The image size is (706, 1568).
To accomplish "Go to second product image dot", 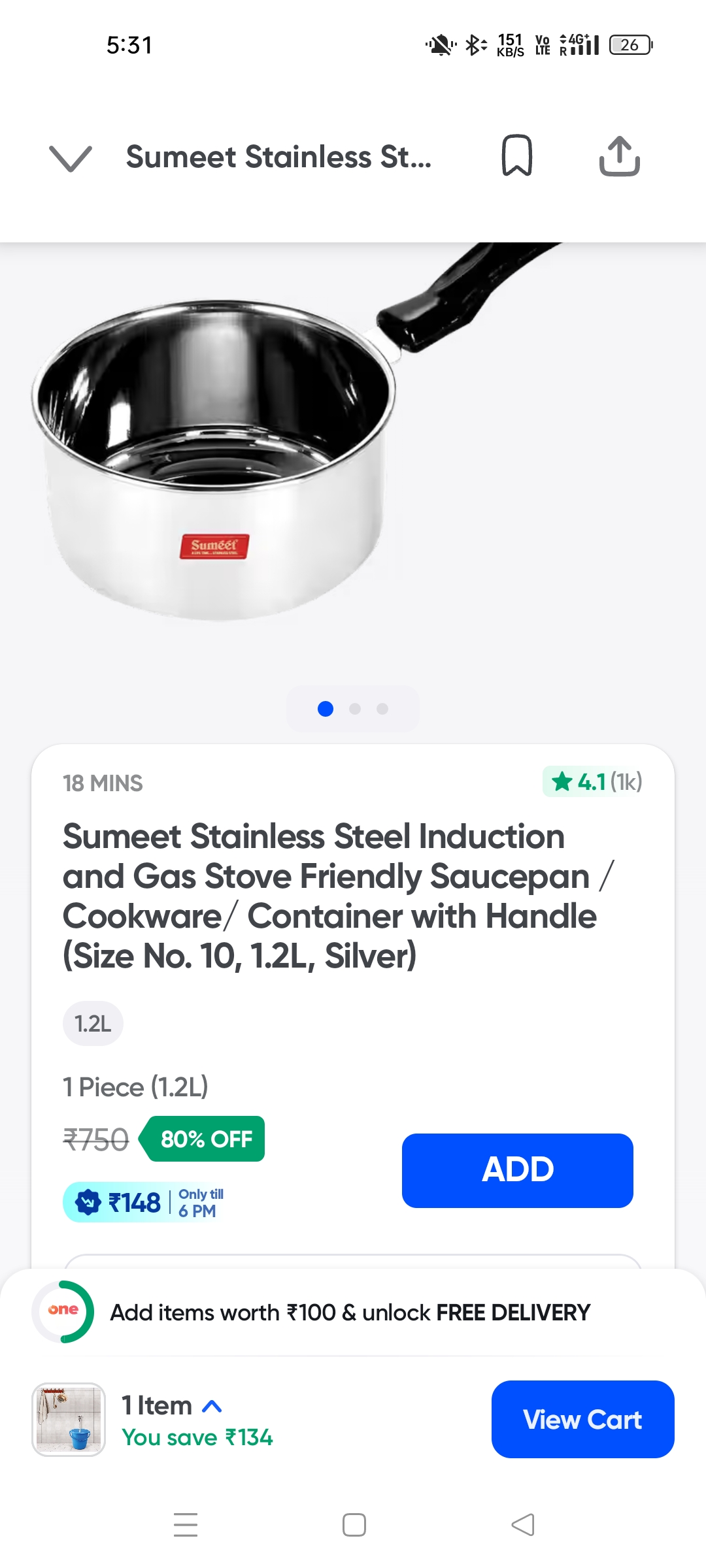I will [x=355, y=709].
